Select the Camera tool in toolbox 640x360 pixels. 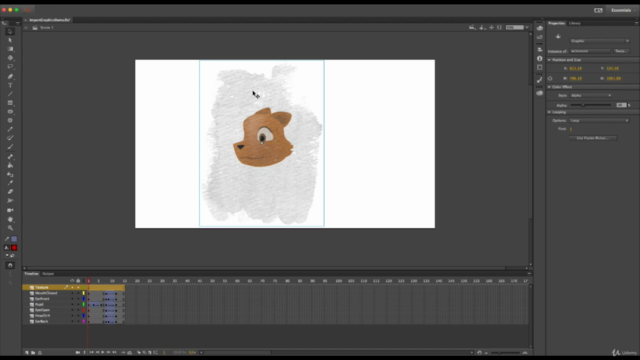pyautogui.click(x=10, y=210)
